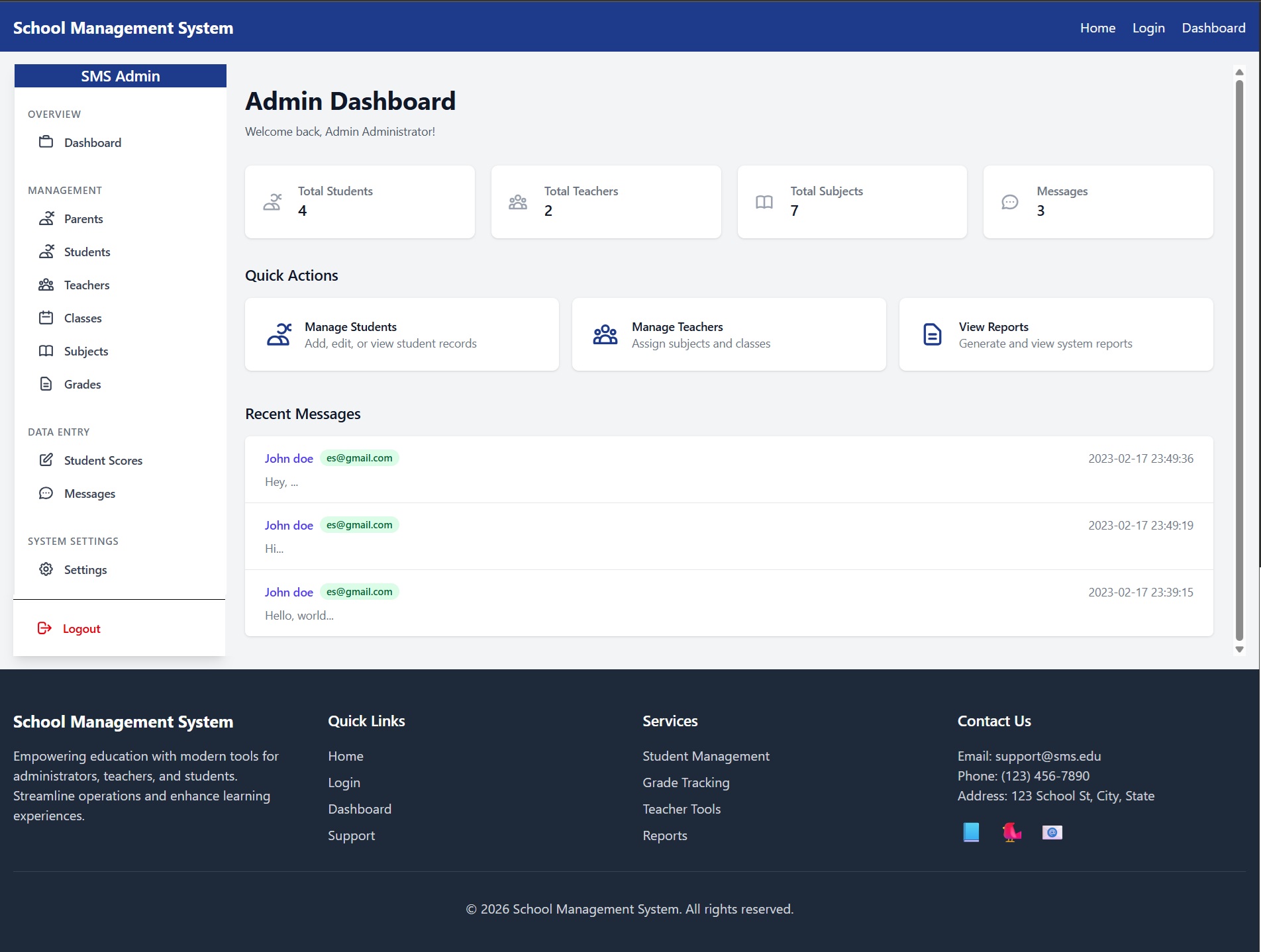
Task: Select the Student Scores pencil icon
Action: [46, 460]
